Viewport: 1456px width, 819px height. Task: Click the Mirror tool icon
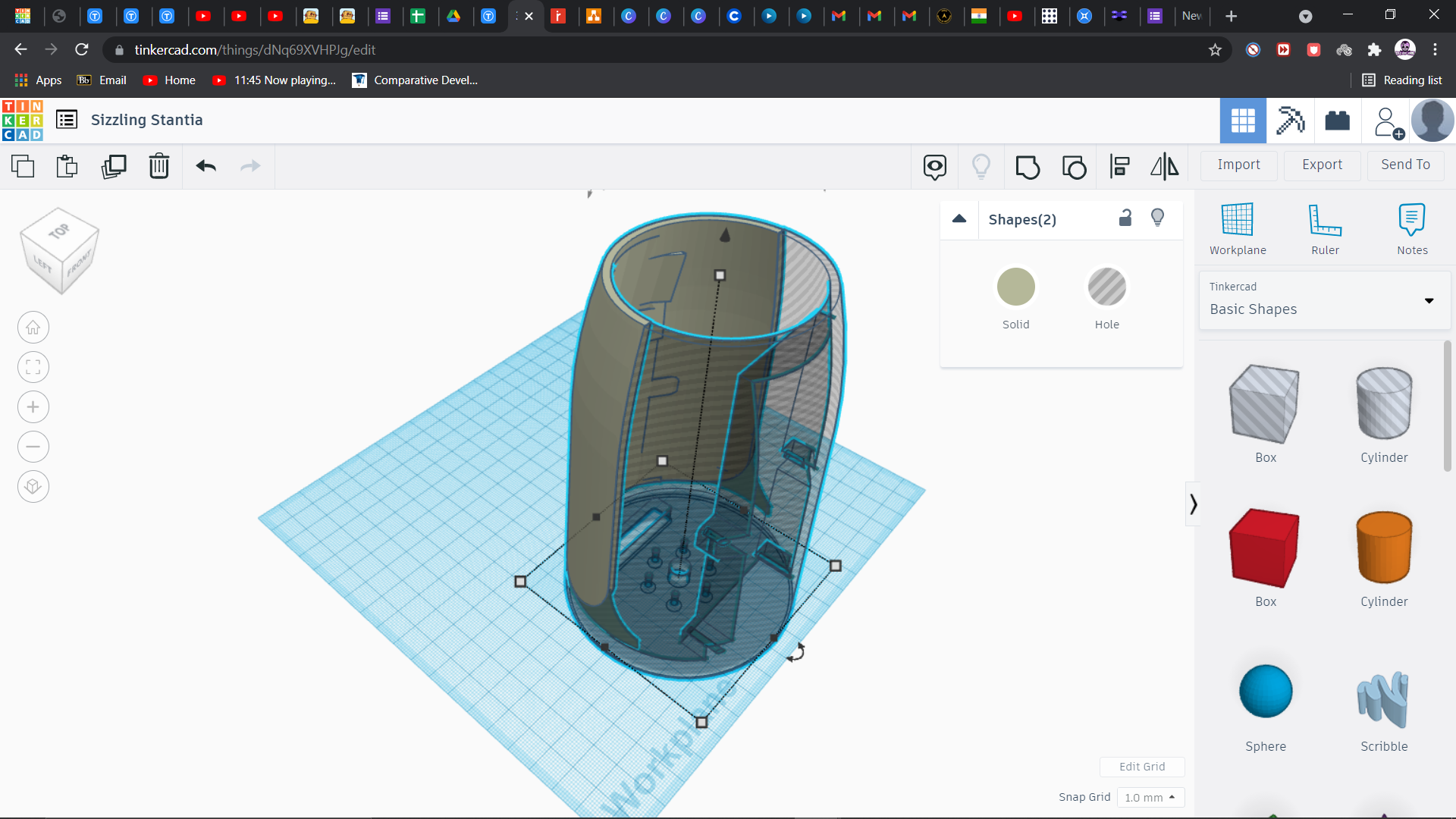coord(1165,166)
